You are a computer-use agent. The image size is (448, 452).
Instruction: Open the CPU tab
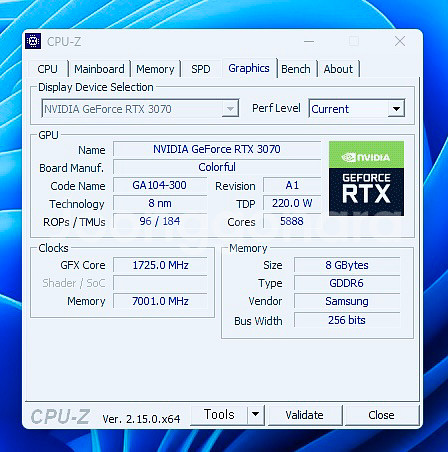click(x=47, y=69)
